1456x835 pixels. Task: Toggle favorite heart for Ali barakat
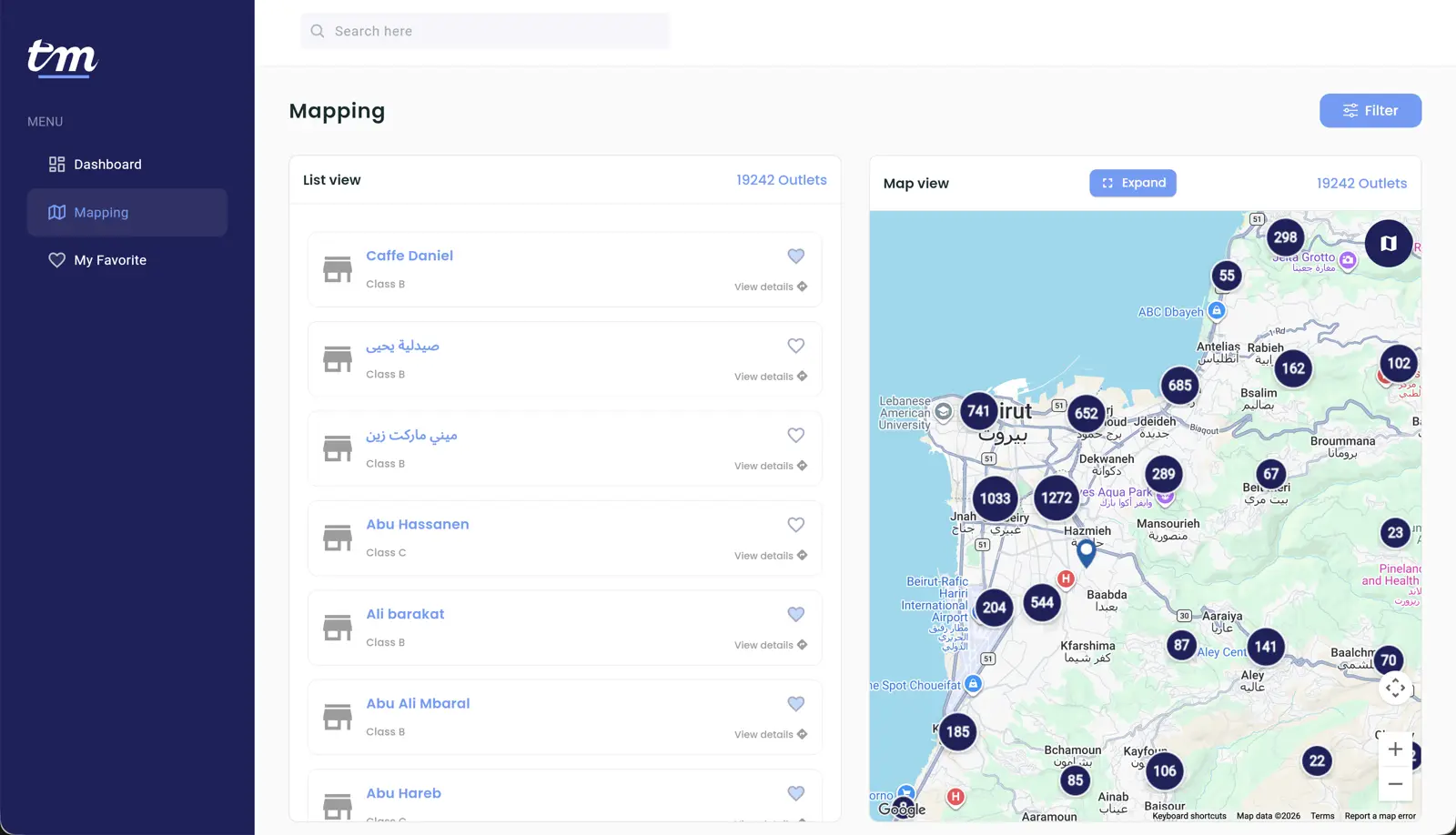point(796,614)
